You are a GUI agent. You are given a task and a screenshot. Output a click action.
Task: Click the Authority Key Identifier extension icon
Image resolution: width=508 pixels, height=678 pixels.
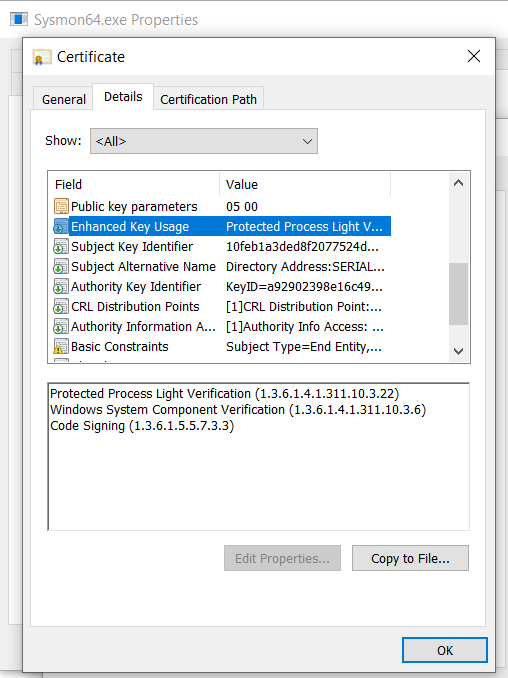61,286
